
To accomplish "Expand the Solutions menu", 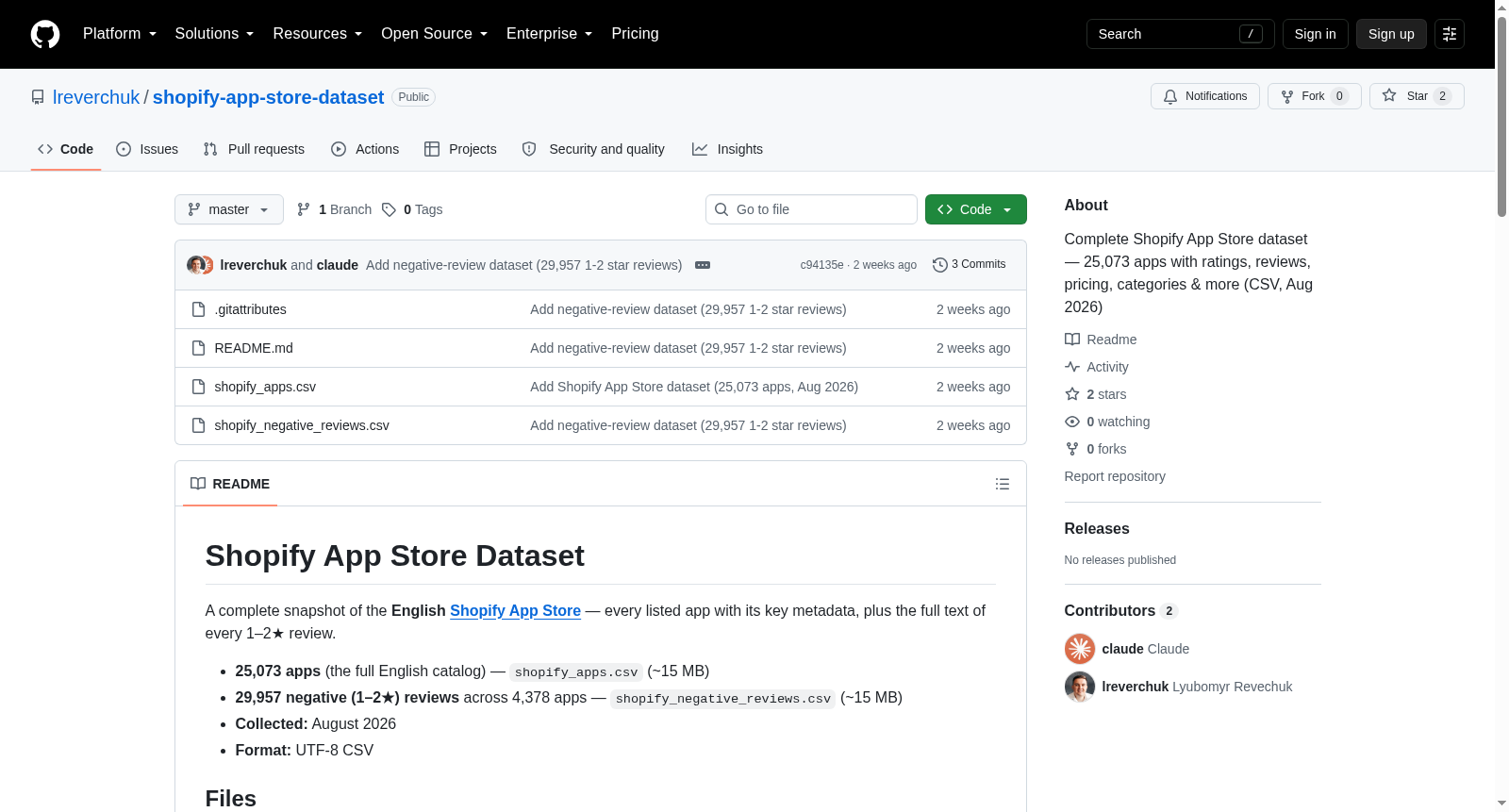I will coord(214,34).
